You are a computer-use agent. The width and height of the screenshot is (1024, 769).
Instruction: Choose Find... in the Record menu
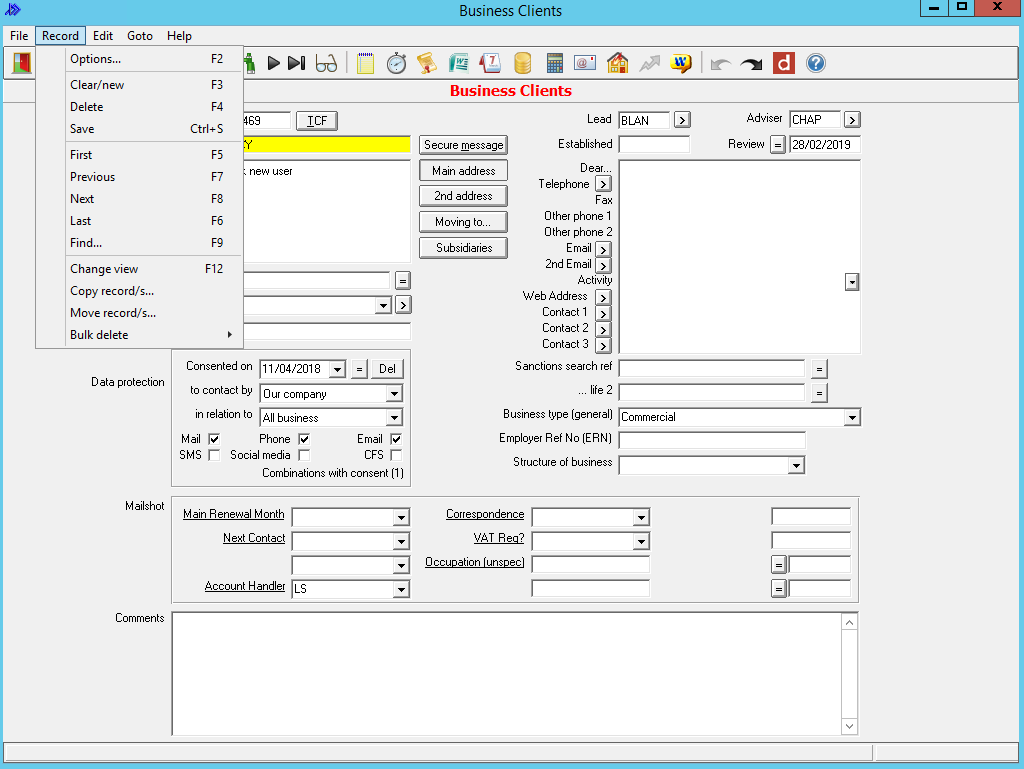click(x=86, y=243)
